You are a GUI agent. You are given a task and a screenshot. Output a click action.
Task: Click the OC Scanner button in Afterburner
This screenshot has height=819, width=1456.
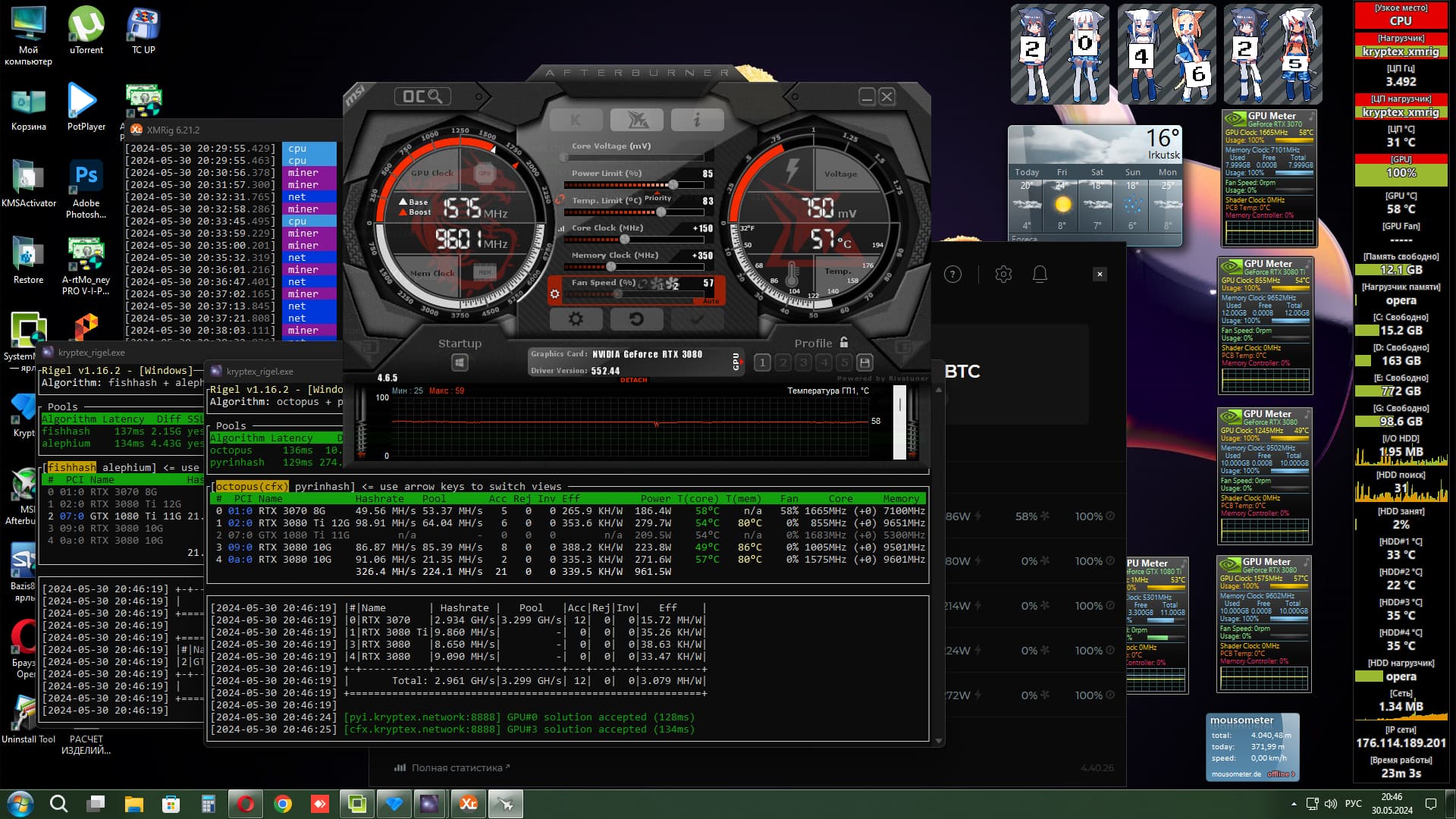(x=422, y=96)
